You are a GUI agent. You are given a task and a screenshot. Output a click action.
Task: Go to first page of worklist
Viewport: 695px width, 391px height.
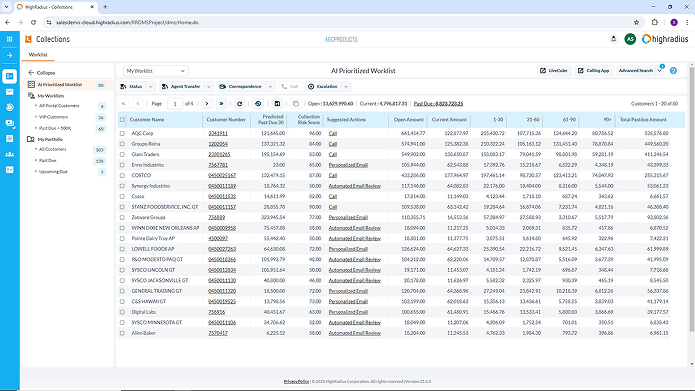pos(124,104)
